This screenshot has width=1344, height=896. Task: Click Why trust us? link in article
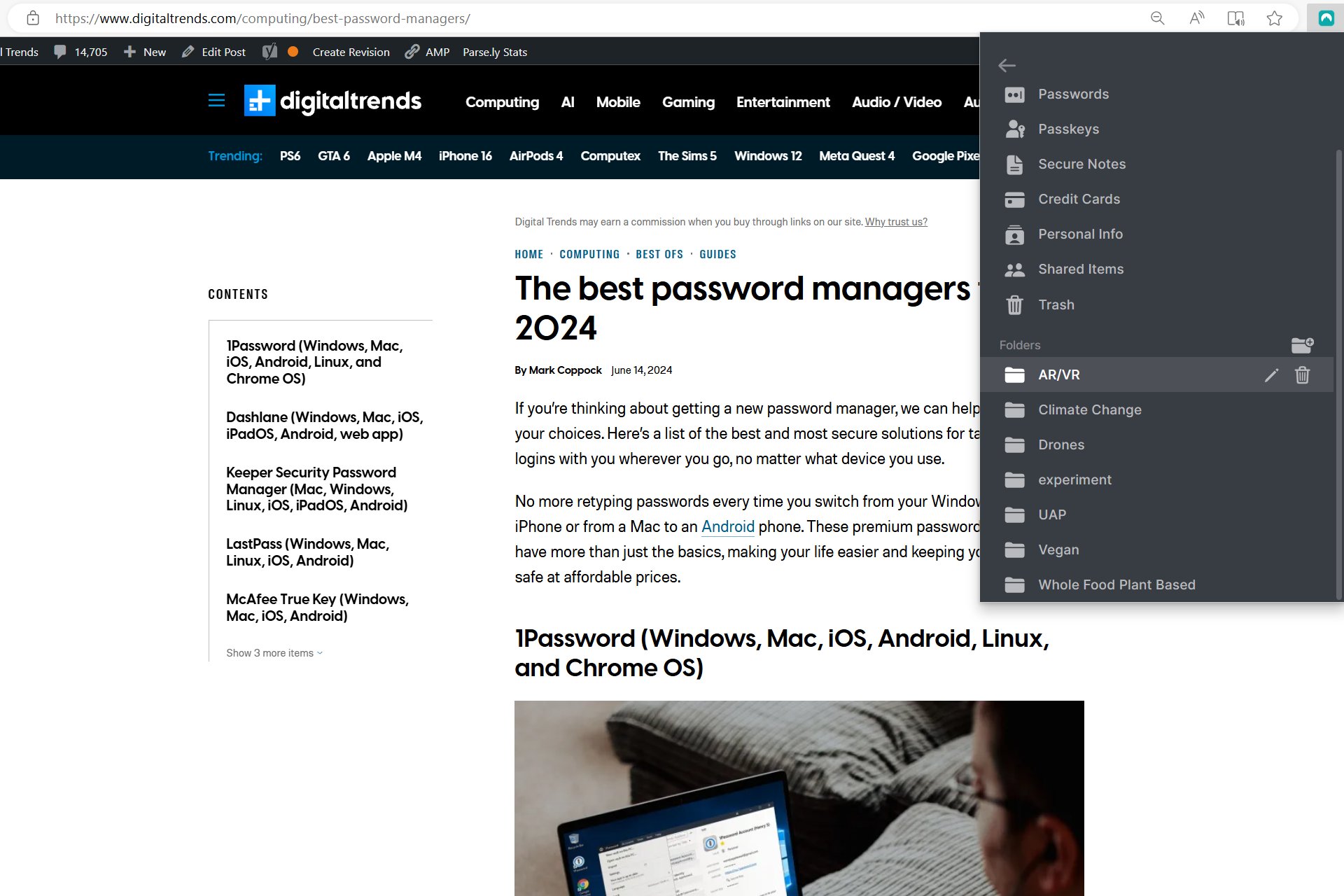click(896, 222)
